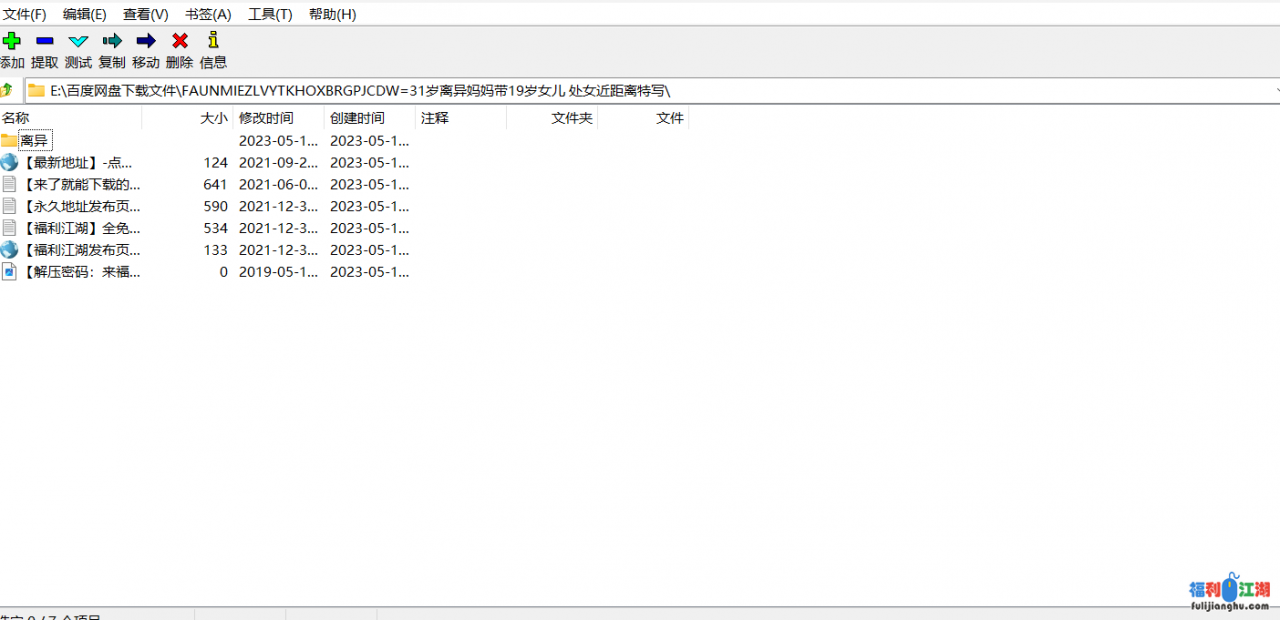This screenshot has height=620, width=1280.
Task: Run the Test (测试) archive tool
Action: click(x=78, y=41)
